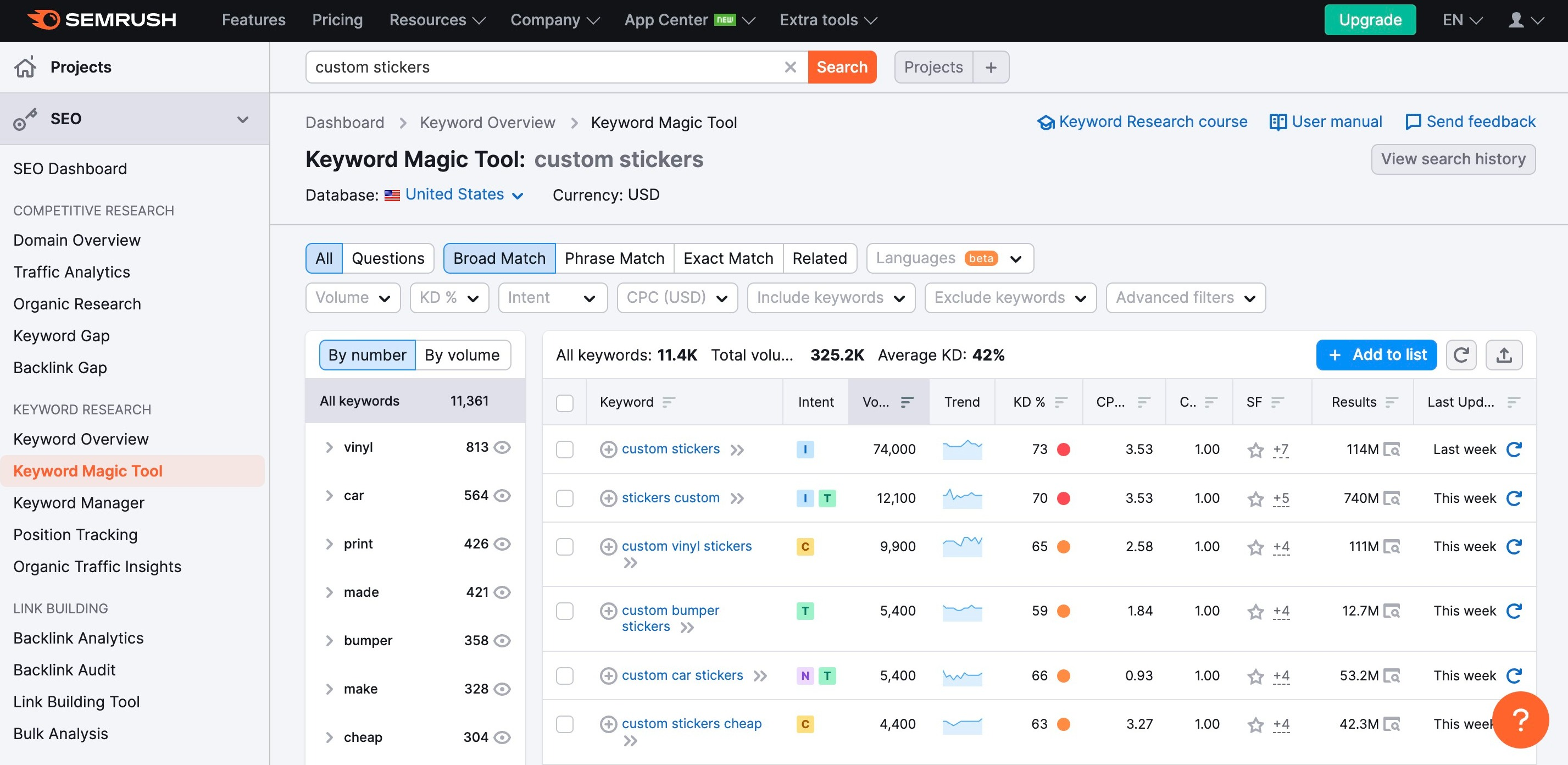Add 'custom stickers' keyword via plus circle icon
Viewport: 1568px width, 765px height.
pos(608,450)
